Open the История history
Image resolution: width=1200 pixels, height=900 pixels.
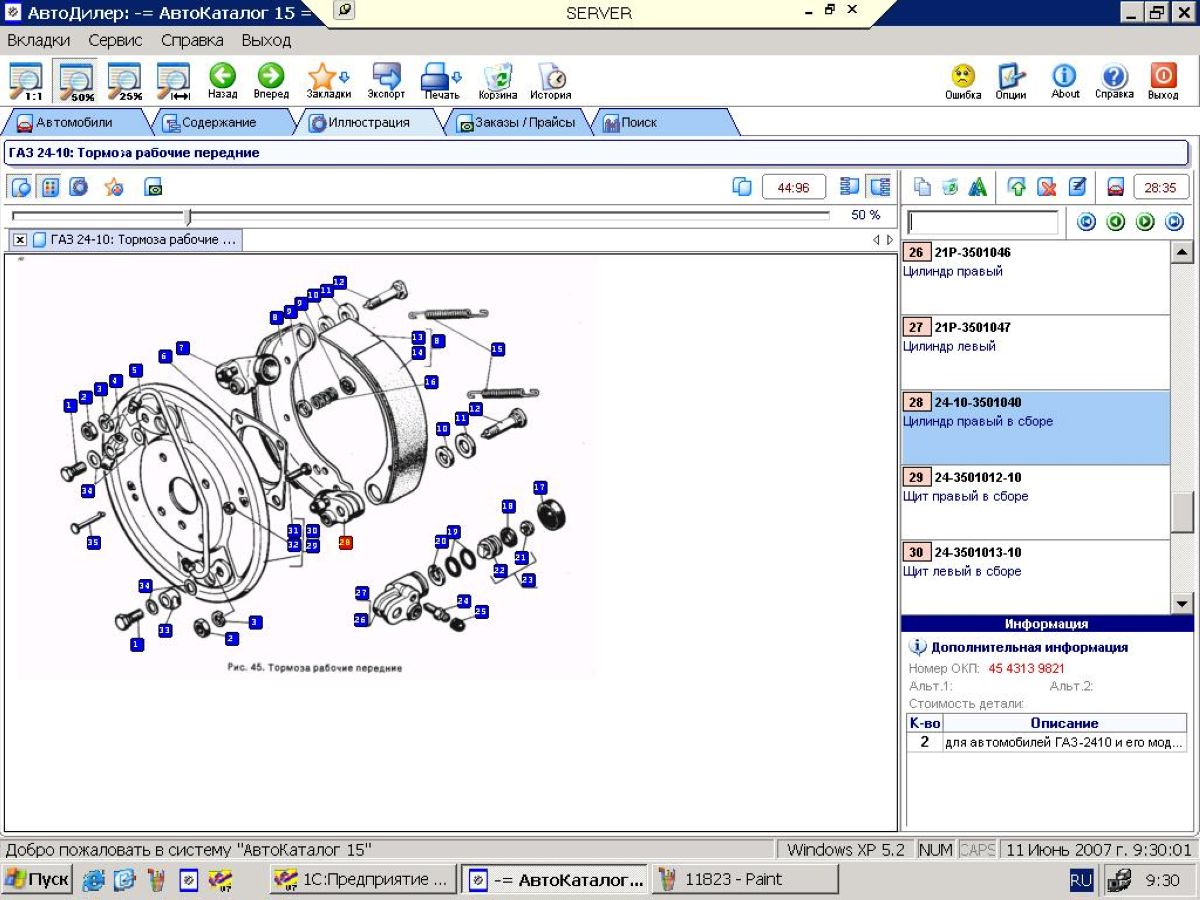tap(551, 81)
